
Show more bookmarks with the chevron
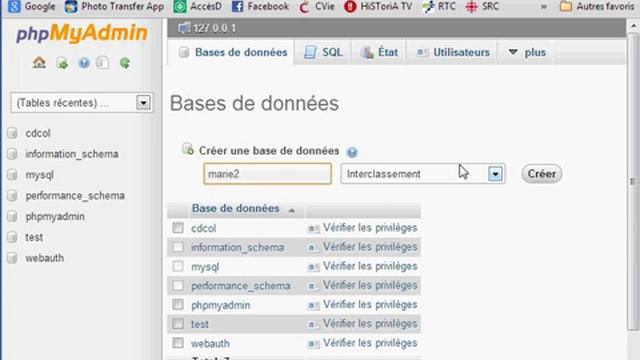(x=543, y=7)
